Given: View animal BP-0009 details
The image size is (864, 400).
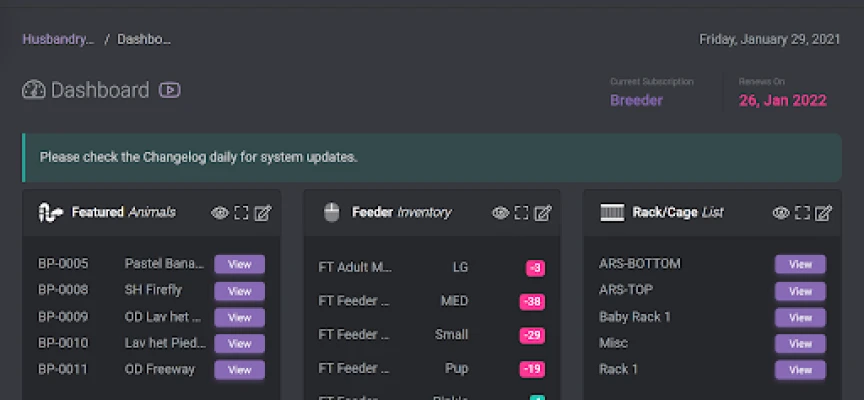Looking at the screenshot, I should 239,317.
